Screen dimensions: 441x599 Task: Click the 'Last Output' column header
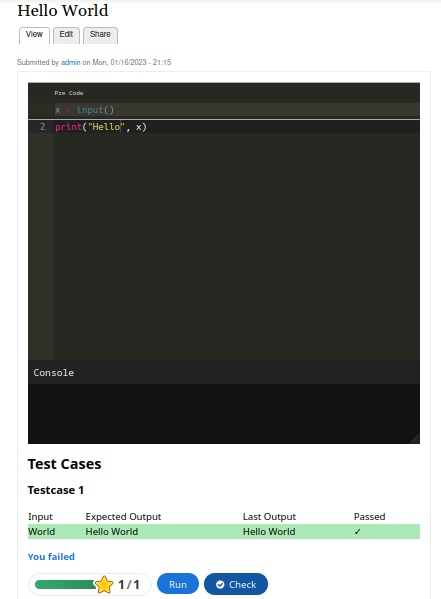(269, 516)
